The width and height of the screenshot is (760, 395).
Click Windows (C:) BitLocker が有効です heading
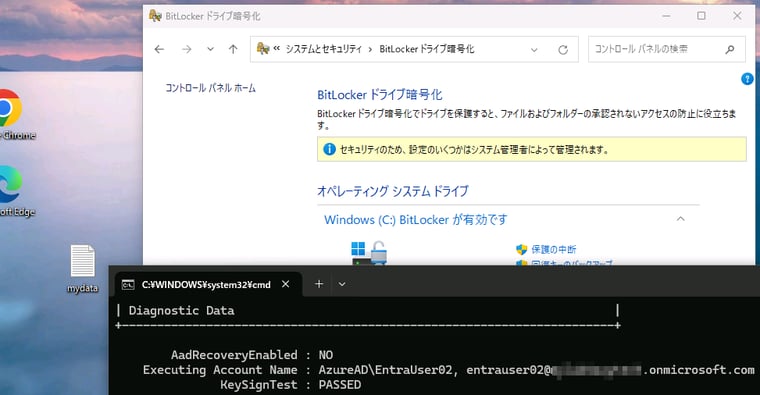pyautogui.click(x=415, y=220)
